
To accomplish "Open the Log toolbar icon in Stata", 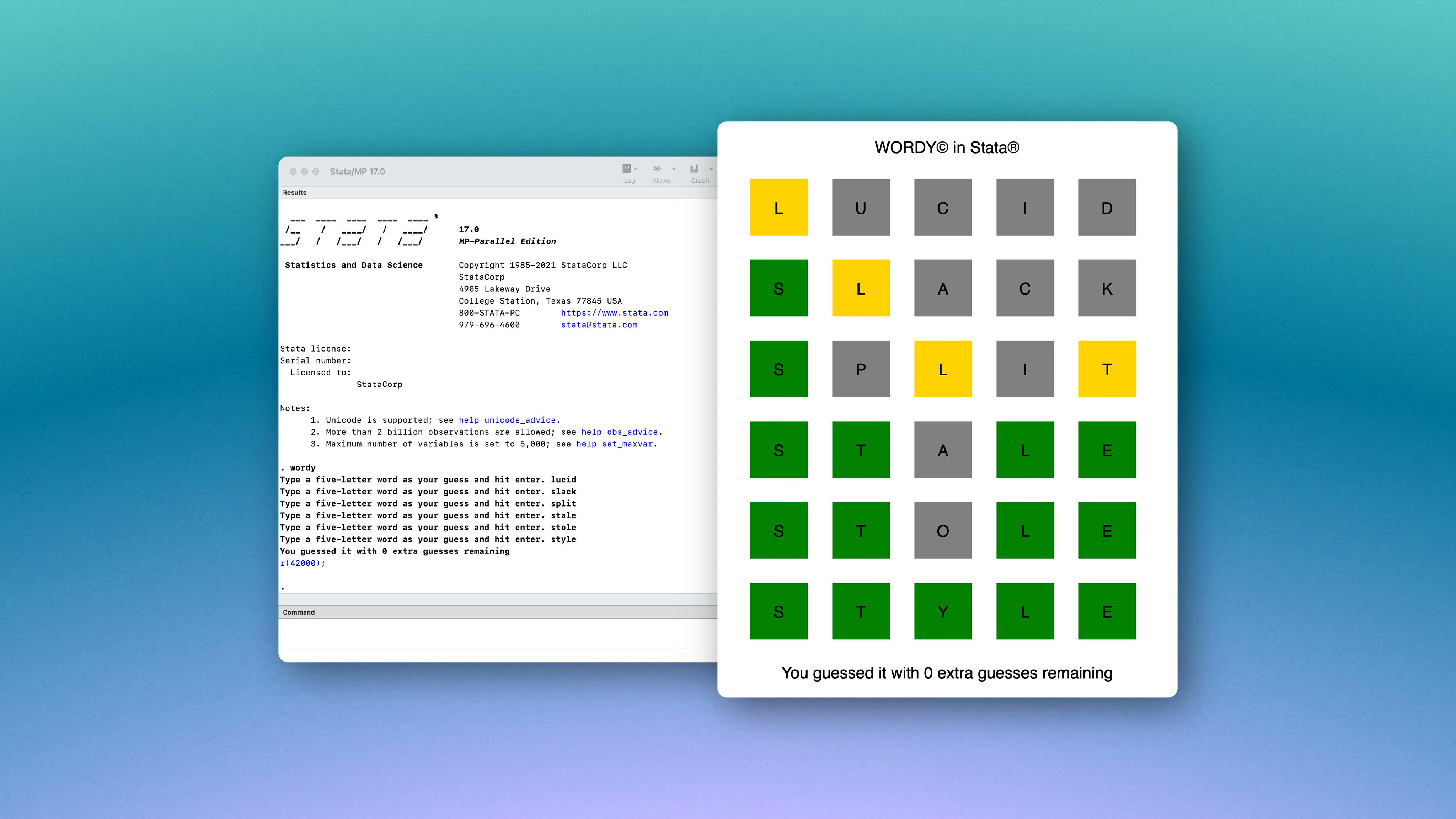I will coord(626,168).
